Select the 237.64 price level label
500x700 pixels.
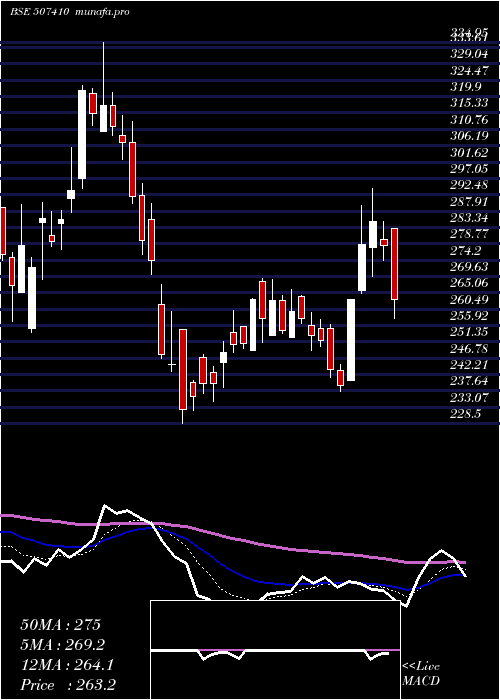[x=469, y=381]
